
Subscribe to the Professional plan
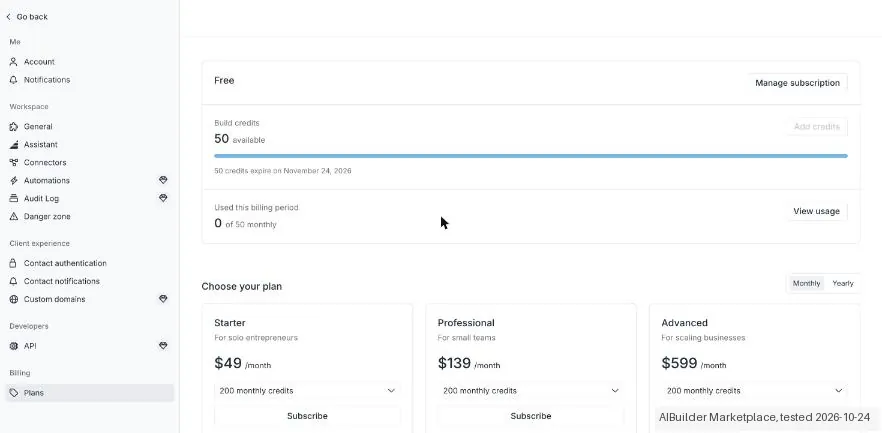coord(530,416)
